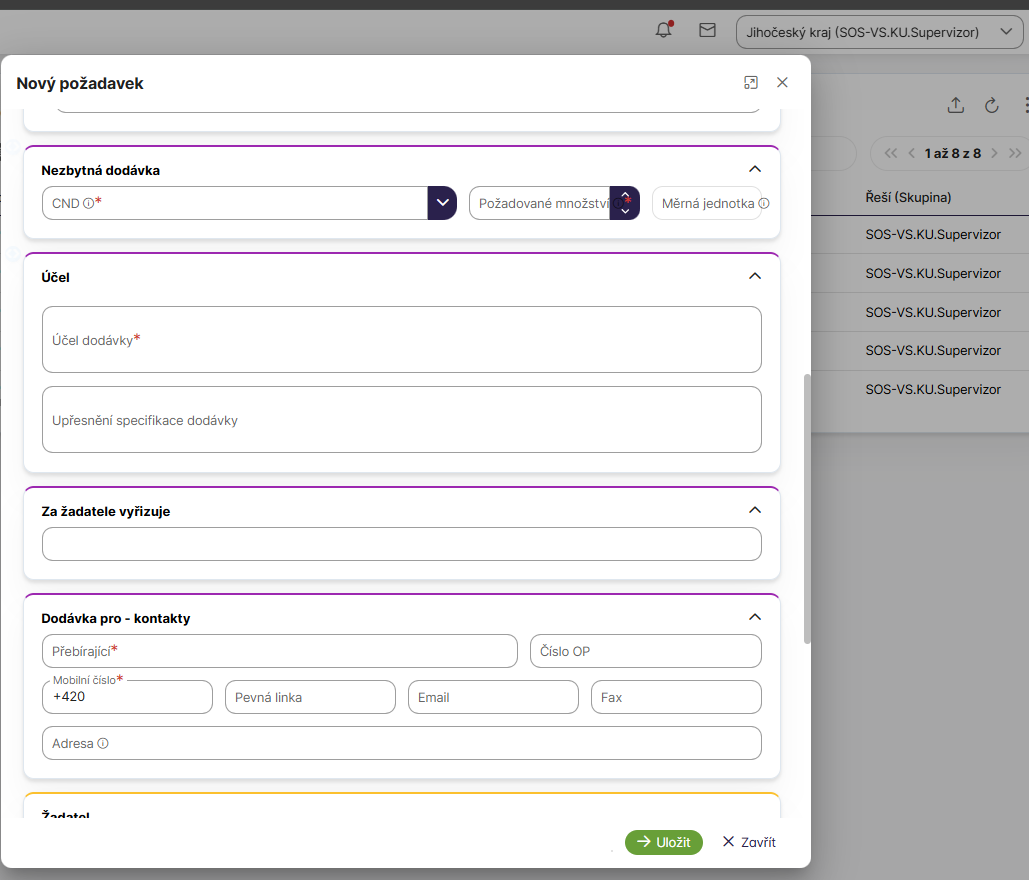The image size is (1029, 880).
Task: Click the Adresa info icon
Action: [x=103, y=744]
